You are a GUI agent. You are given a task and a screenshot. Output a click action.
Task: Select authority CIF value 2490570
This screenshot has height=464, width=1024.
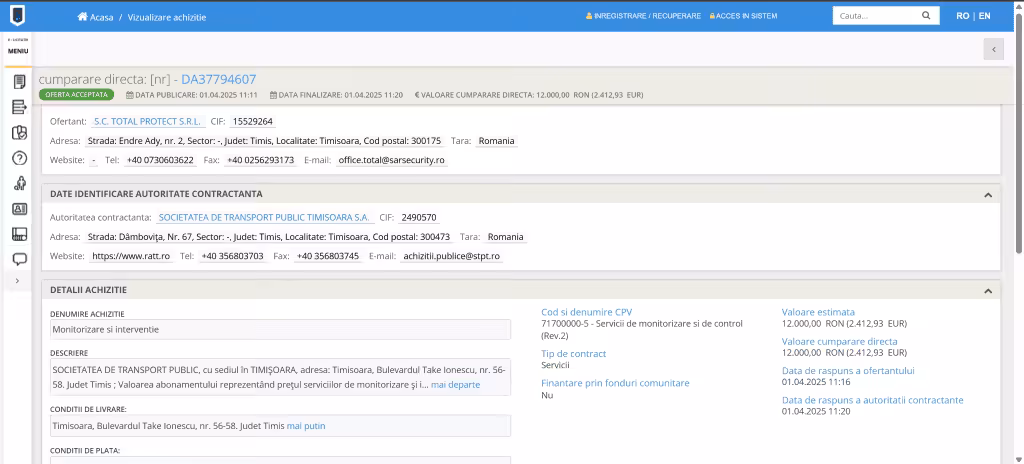point(419,218)
